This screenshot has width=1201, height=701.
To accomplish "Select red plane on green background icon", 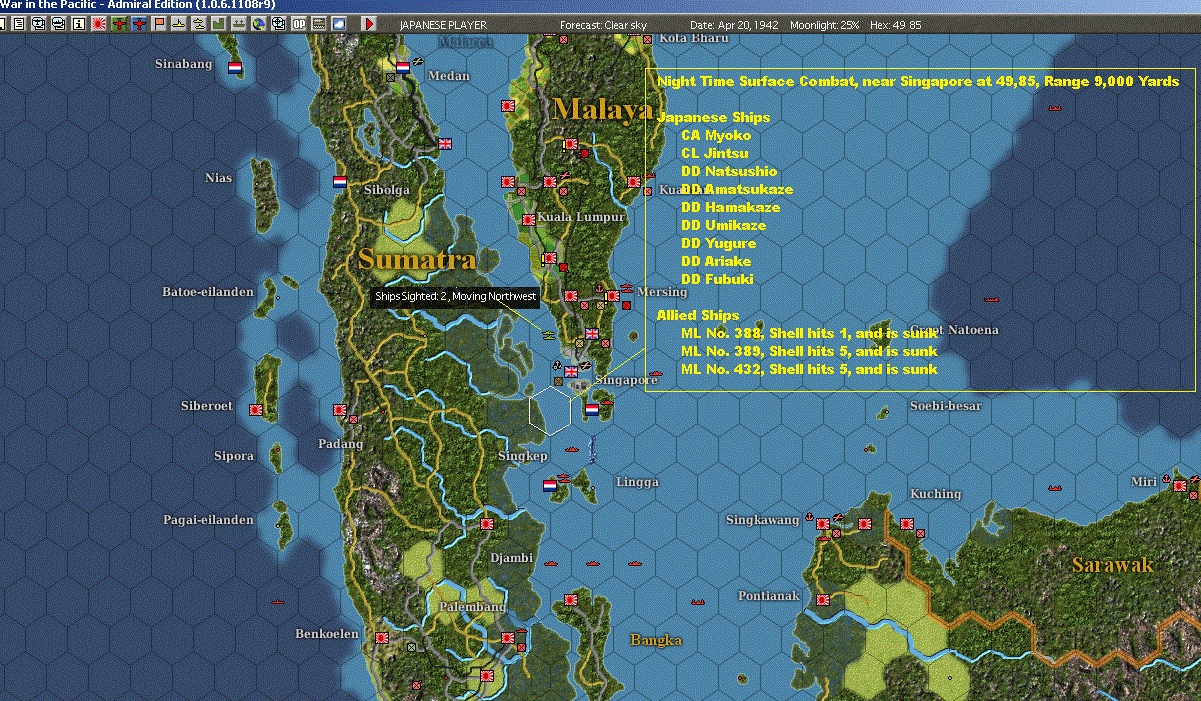I will (x=119, y=23).
